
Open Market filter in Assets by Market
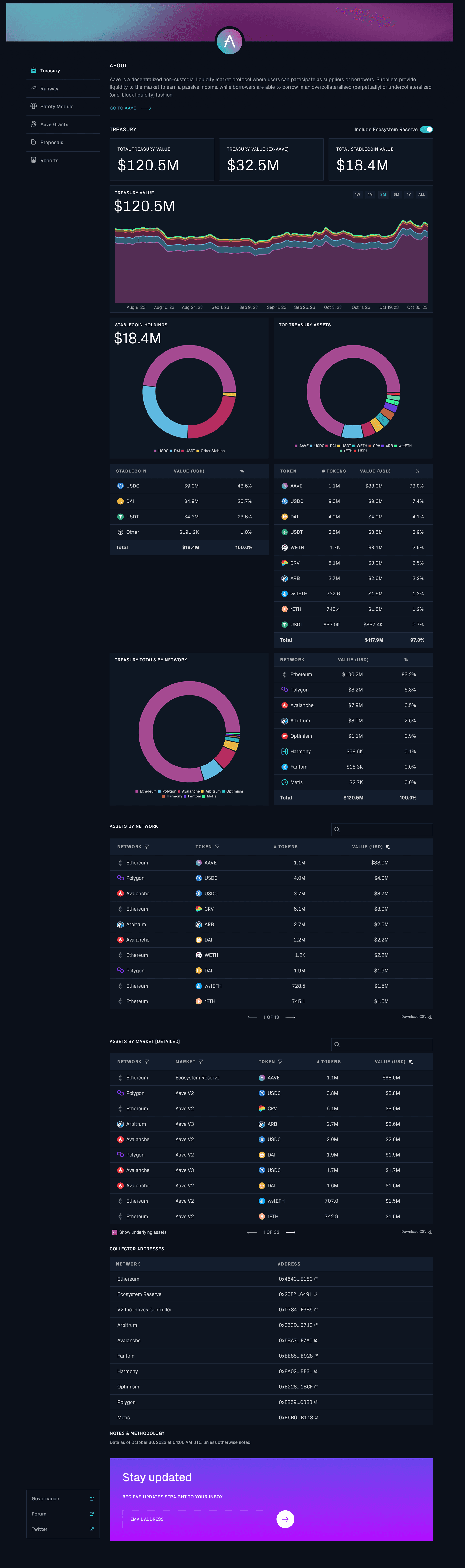tap(201, 1062)
